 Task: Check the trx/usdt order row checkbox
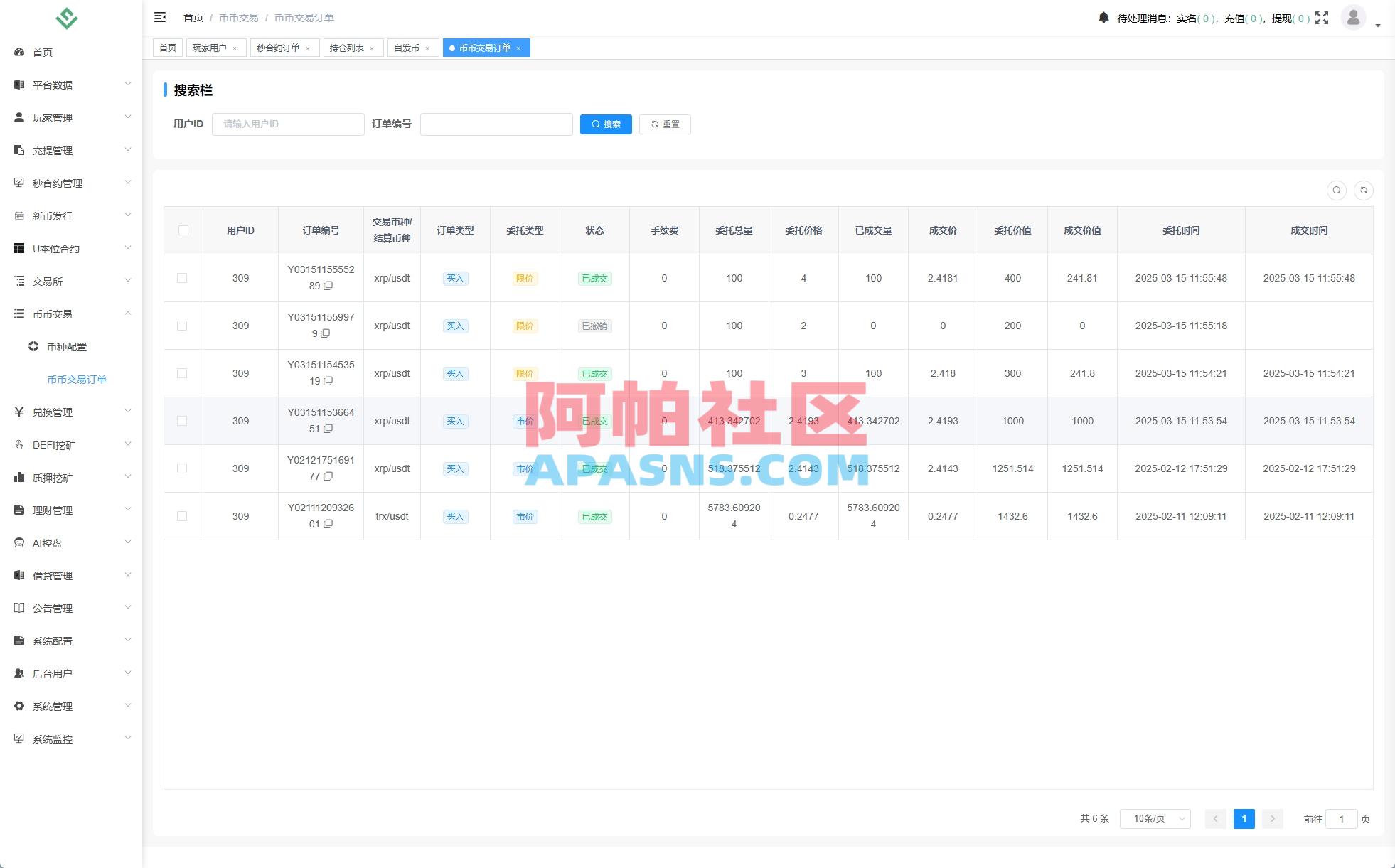183,516
